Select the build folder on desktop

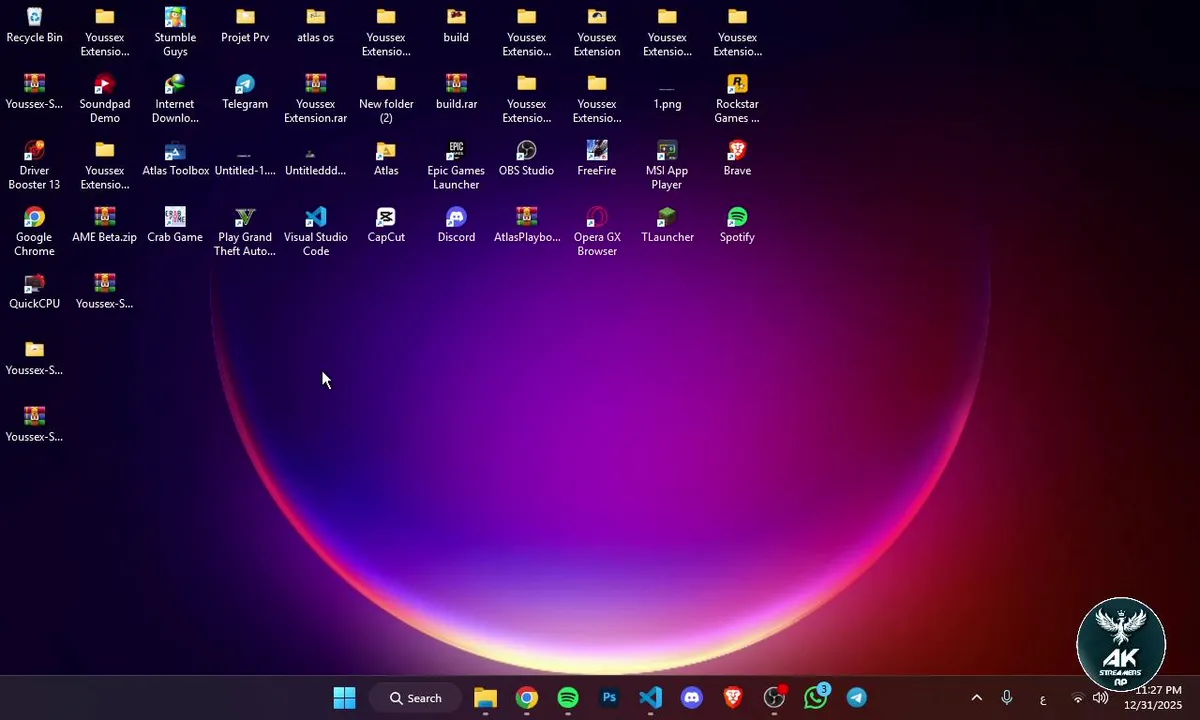[456, 26]
